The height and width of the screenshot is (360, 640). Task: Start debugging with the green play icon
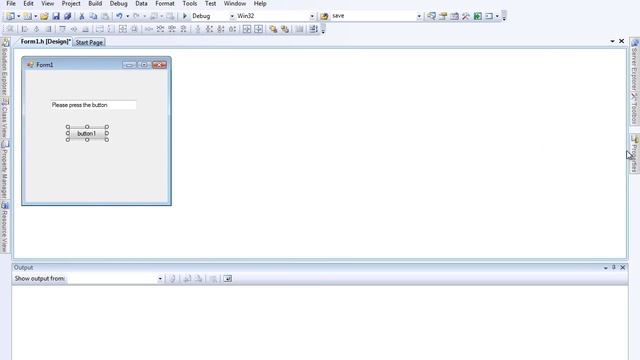tap(184, 16)
